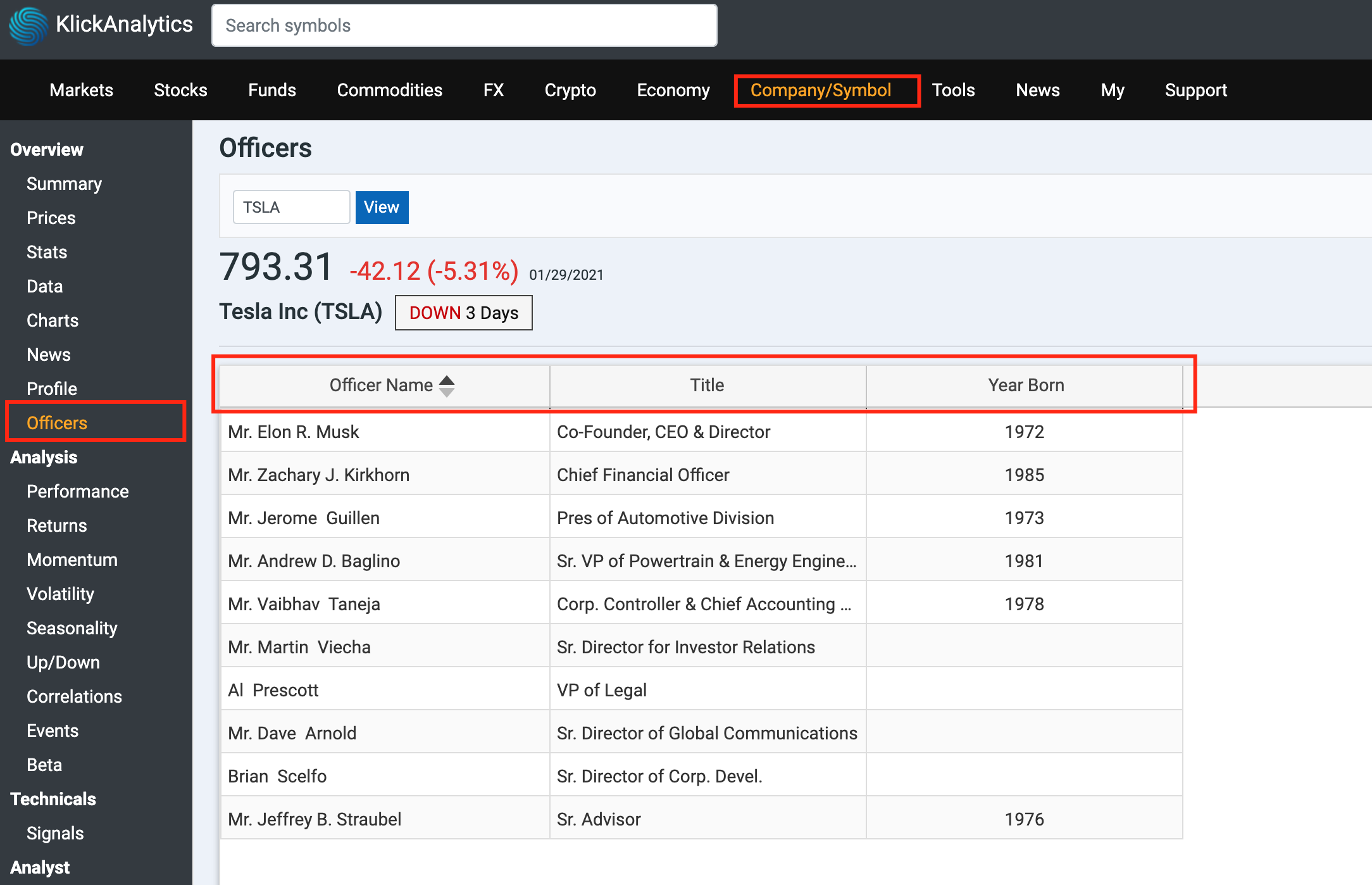Select the Mr. Zachary J. Kirkhorn cell
Image resolution: width=1372 pixels, height=885 pixels.
coord(385,475)
